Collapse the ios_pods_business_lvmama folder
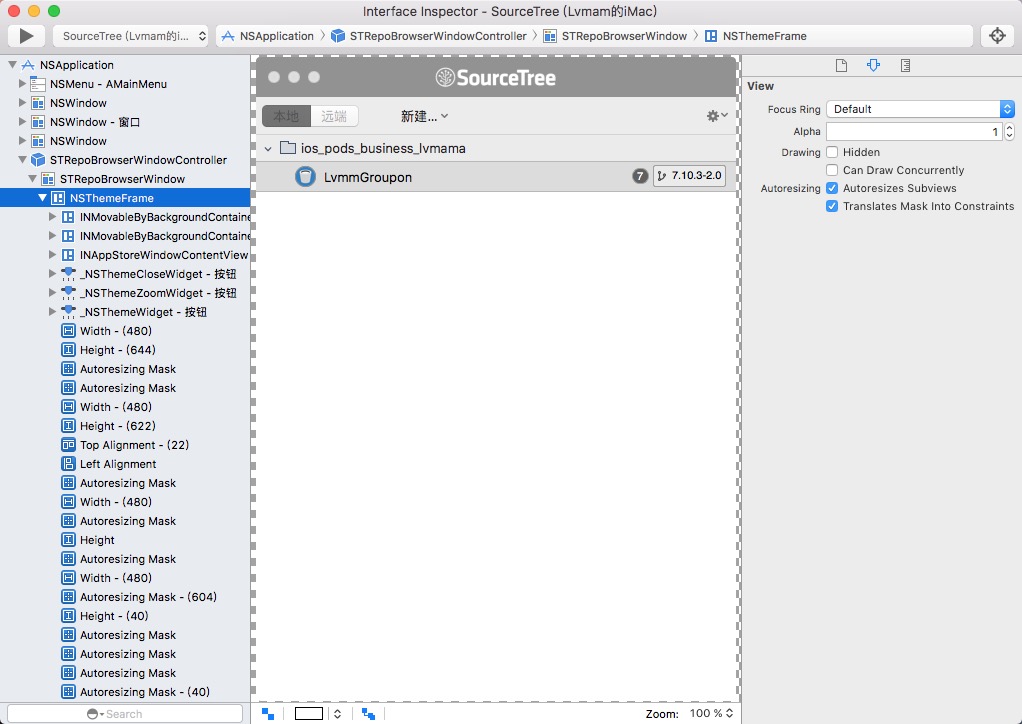Viewport: 1022px width, 724px height. (x=268, y=148)
